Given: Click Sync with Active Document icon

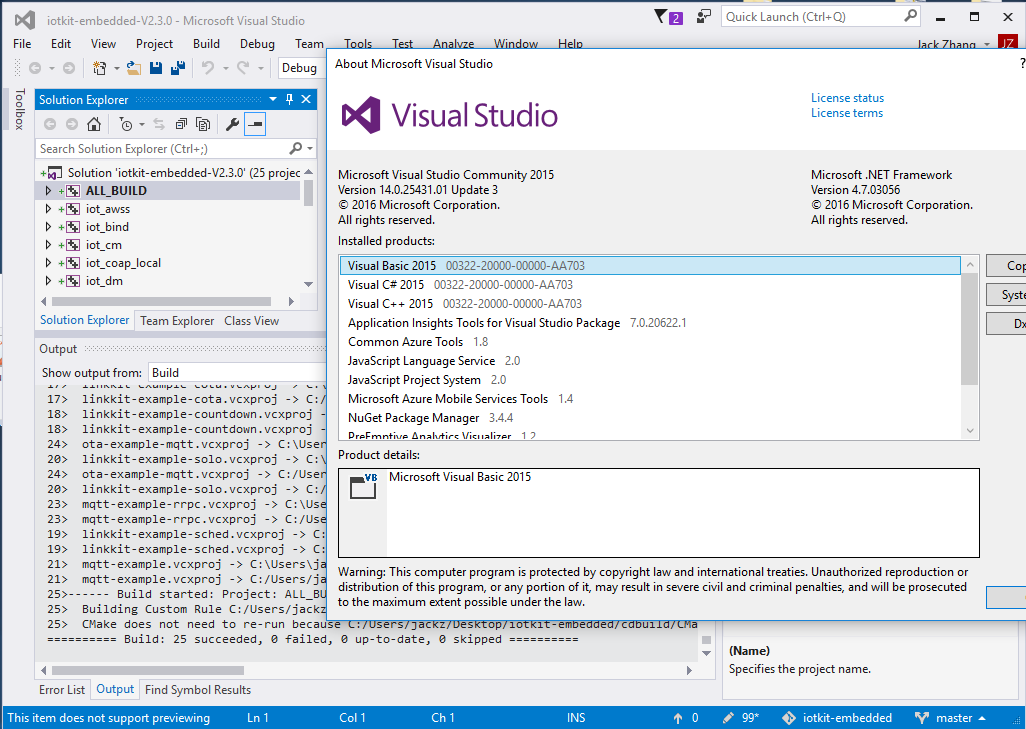Looking at the screenshot, I should click(159, 124).
